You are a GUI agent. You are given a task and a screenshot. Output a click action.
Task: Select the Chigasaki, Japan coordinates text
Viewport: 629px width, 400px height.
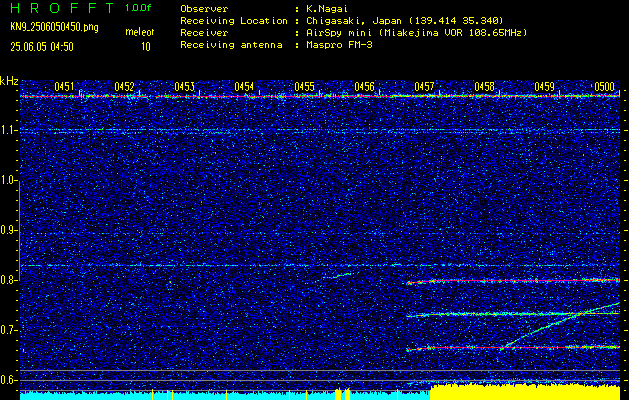(405, 20)
